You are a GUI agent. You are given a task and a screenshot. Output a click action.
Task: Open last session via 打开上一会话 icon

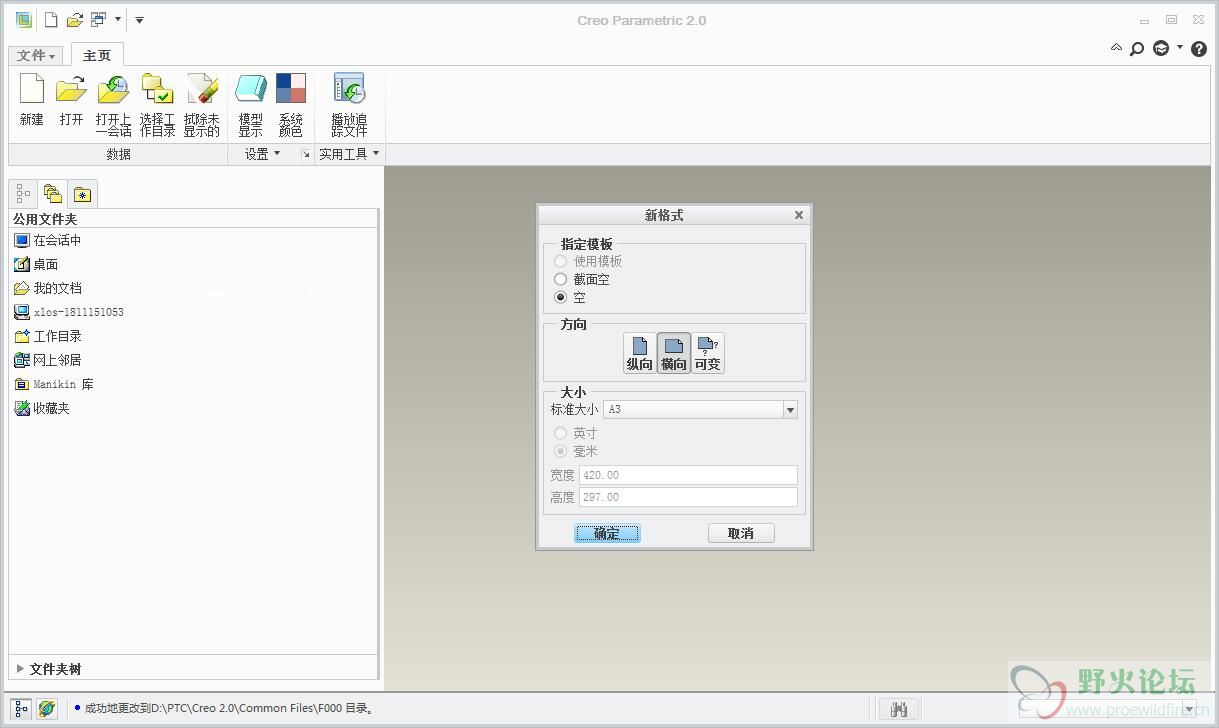coord(113,104)
